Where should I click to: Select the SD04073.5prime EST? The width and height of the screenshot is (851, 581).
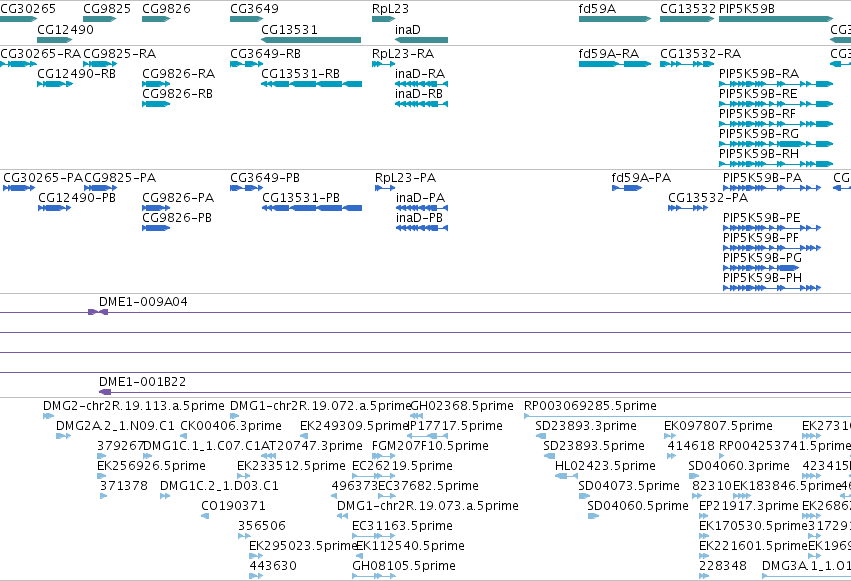click(x=584, y=496)
